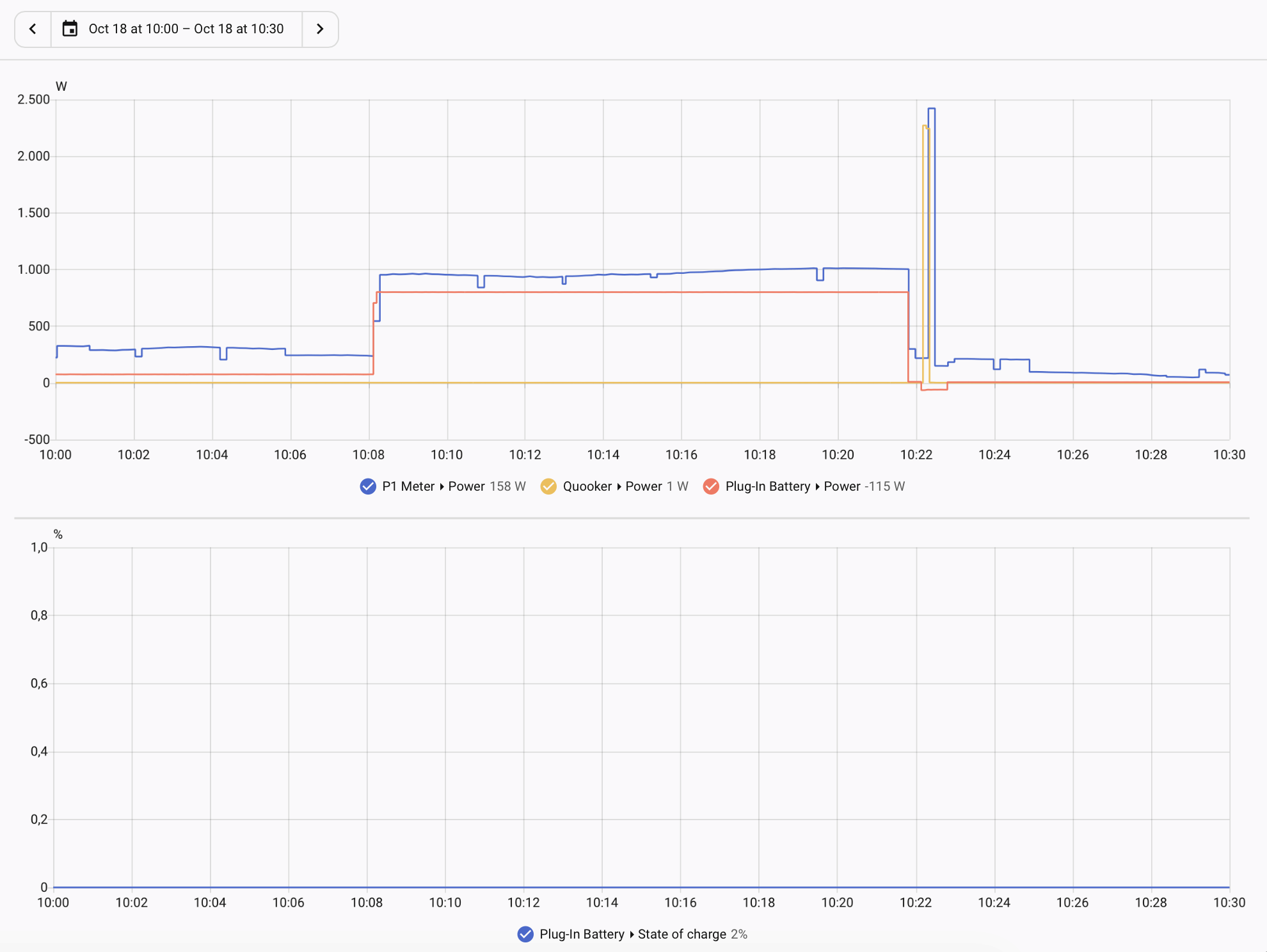Toggle the P1 Meter Power series checkbox
Image resolution: width=1267 pixels, height=952 pixels.
point(368,486)
